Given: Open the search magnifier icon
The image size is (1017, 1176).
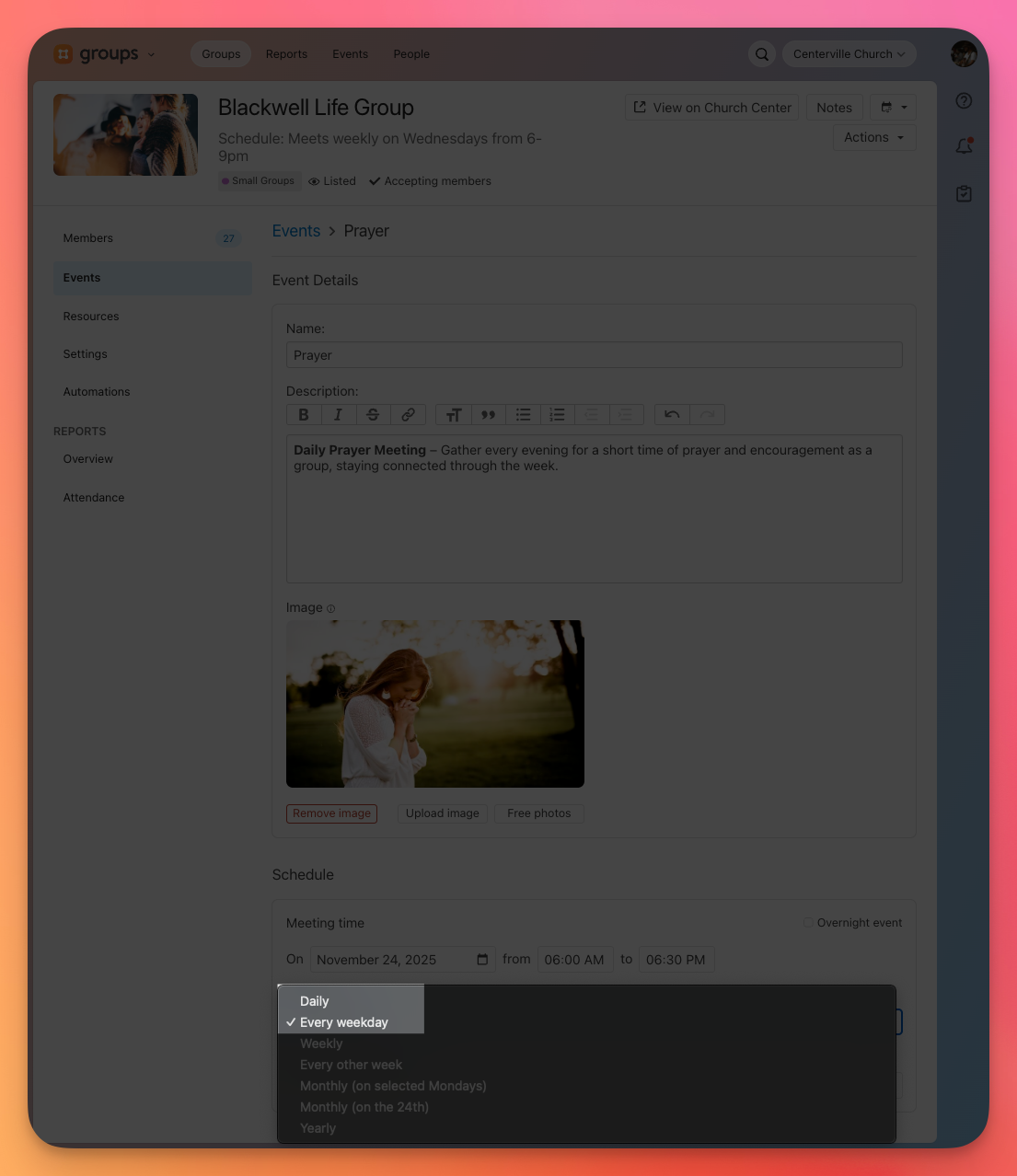Looking at the screenshot, I should 762,54.
